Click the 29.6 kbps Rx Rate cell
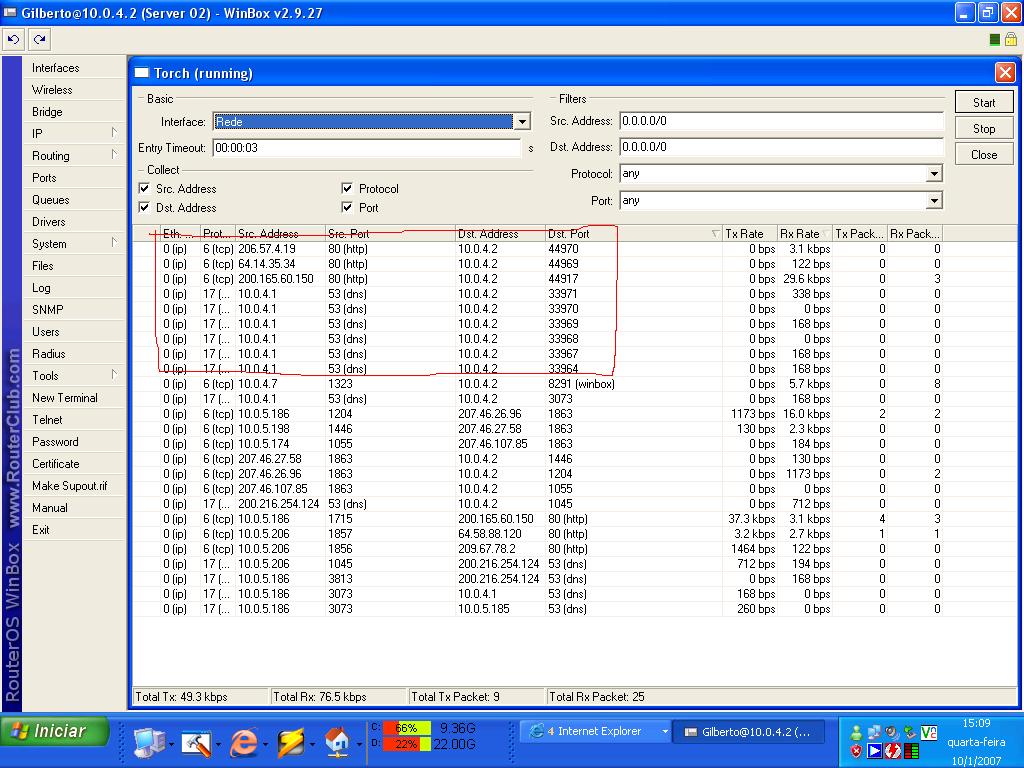The height and width of the screenshot is (768, 1024). pos(807,279)
